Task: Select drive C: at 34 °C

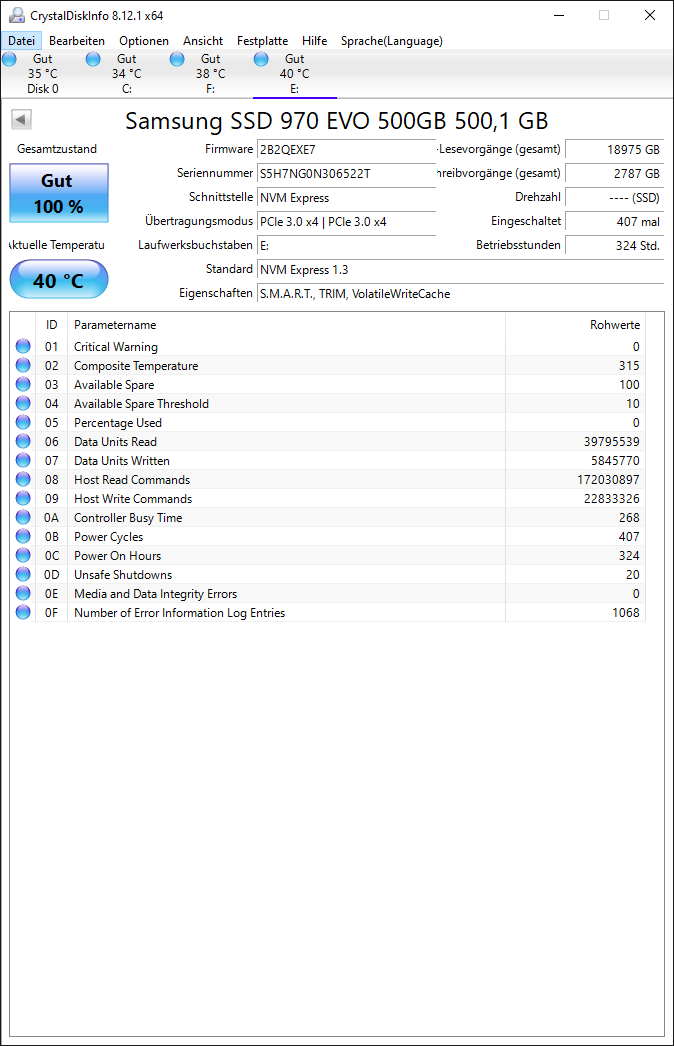Action: (127, 73)
